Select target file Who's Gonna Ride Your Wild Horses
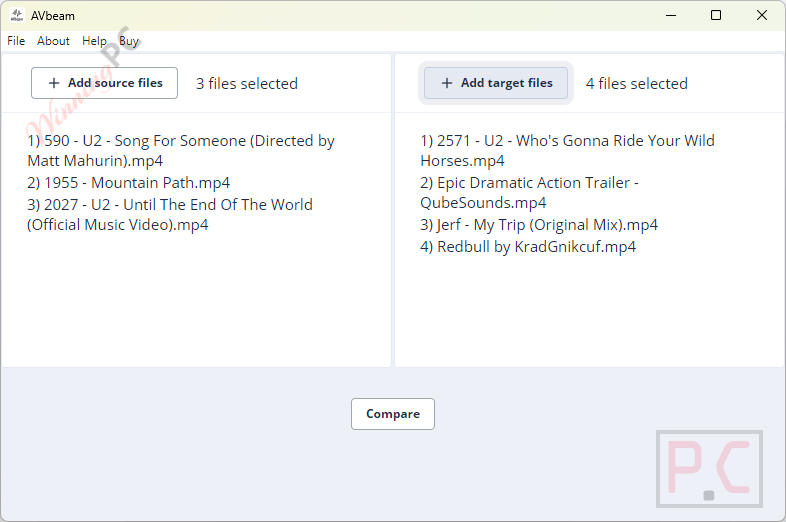The width and height of the screenshot is (786, 522). pos(567,150)
